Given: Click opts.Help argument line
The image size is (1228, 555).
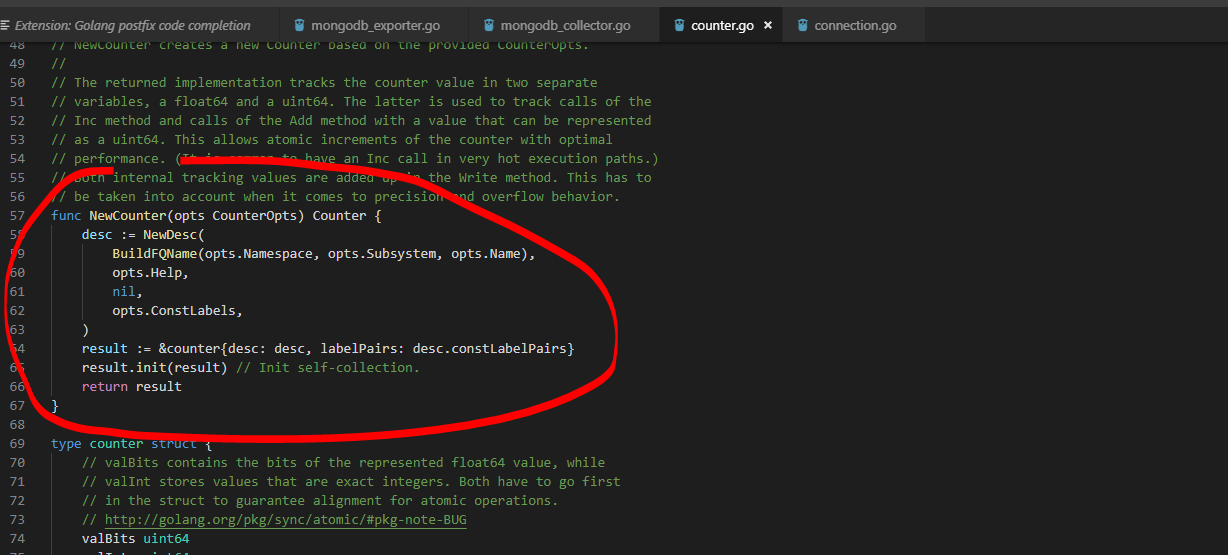Looking at the screenshot, I should tap(150, 272).
